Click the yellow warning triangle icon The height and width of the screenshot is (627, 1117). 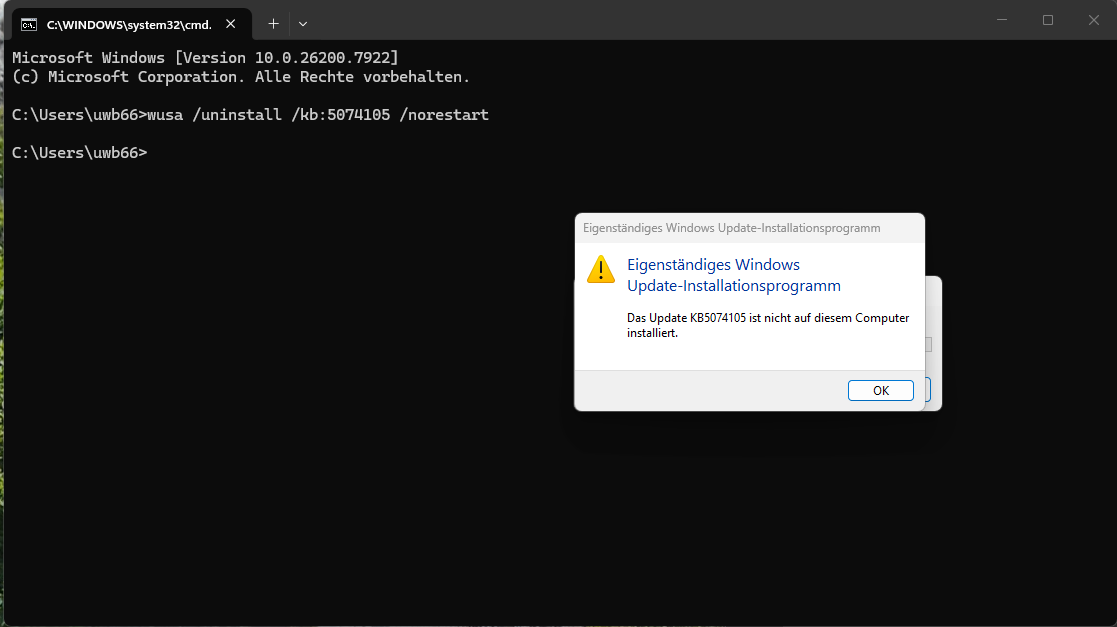601,269
